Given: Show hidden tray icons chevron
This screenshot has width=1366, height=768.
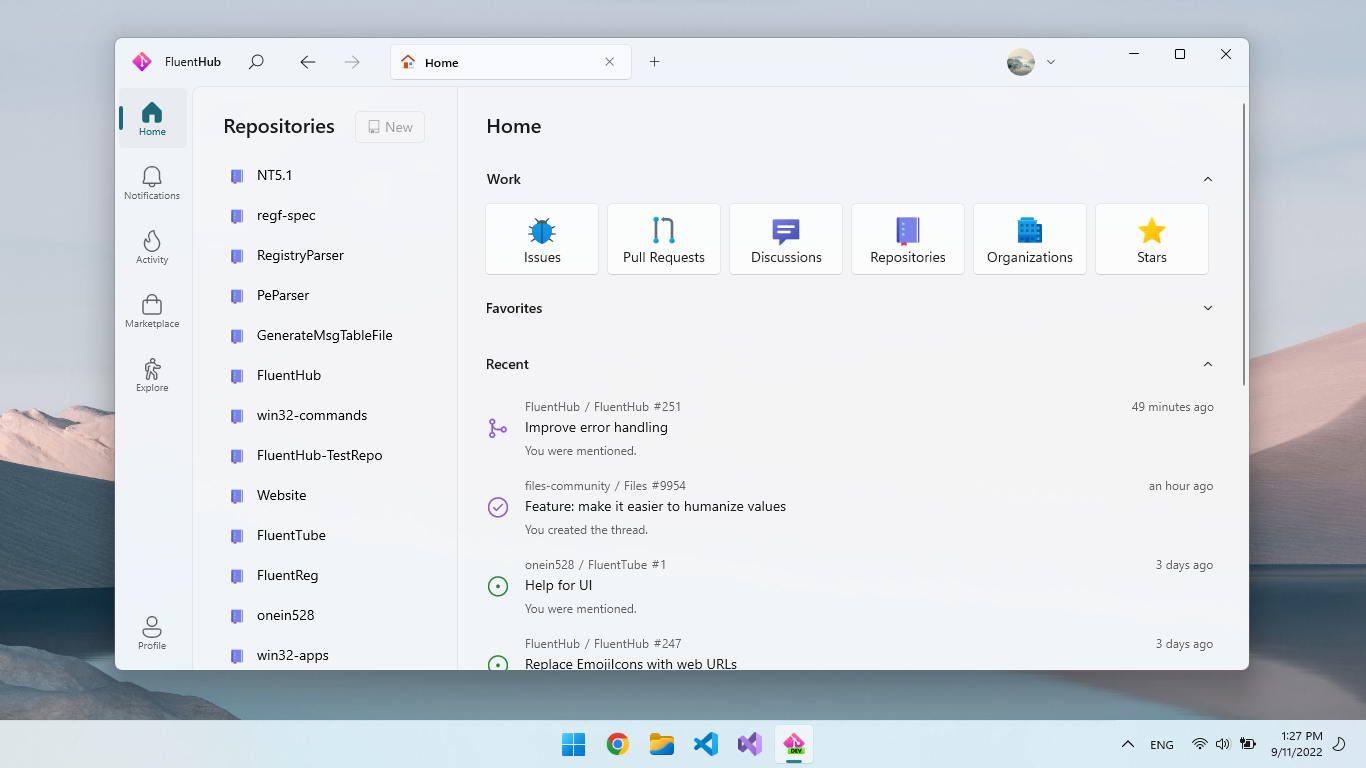Looking at the screenshot, I should tap(1128, 744).
